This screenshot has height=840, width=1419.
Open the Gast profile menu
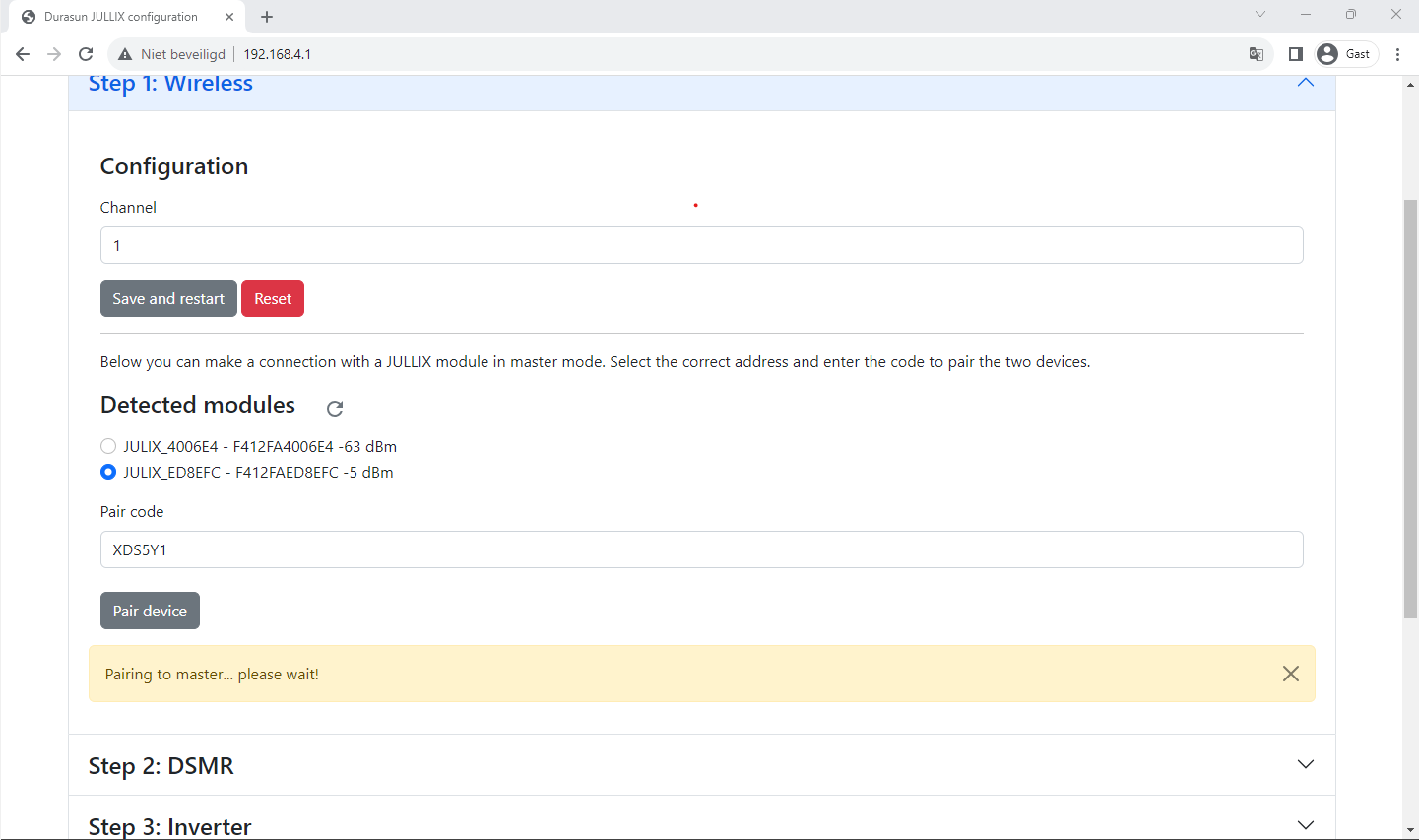tap(1345, 54)
